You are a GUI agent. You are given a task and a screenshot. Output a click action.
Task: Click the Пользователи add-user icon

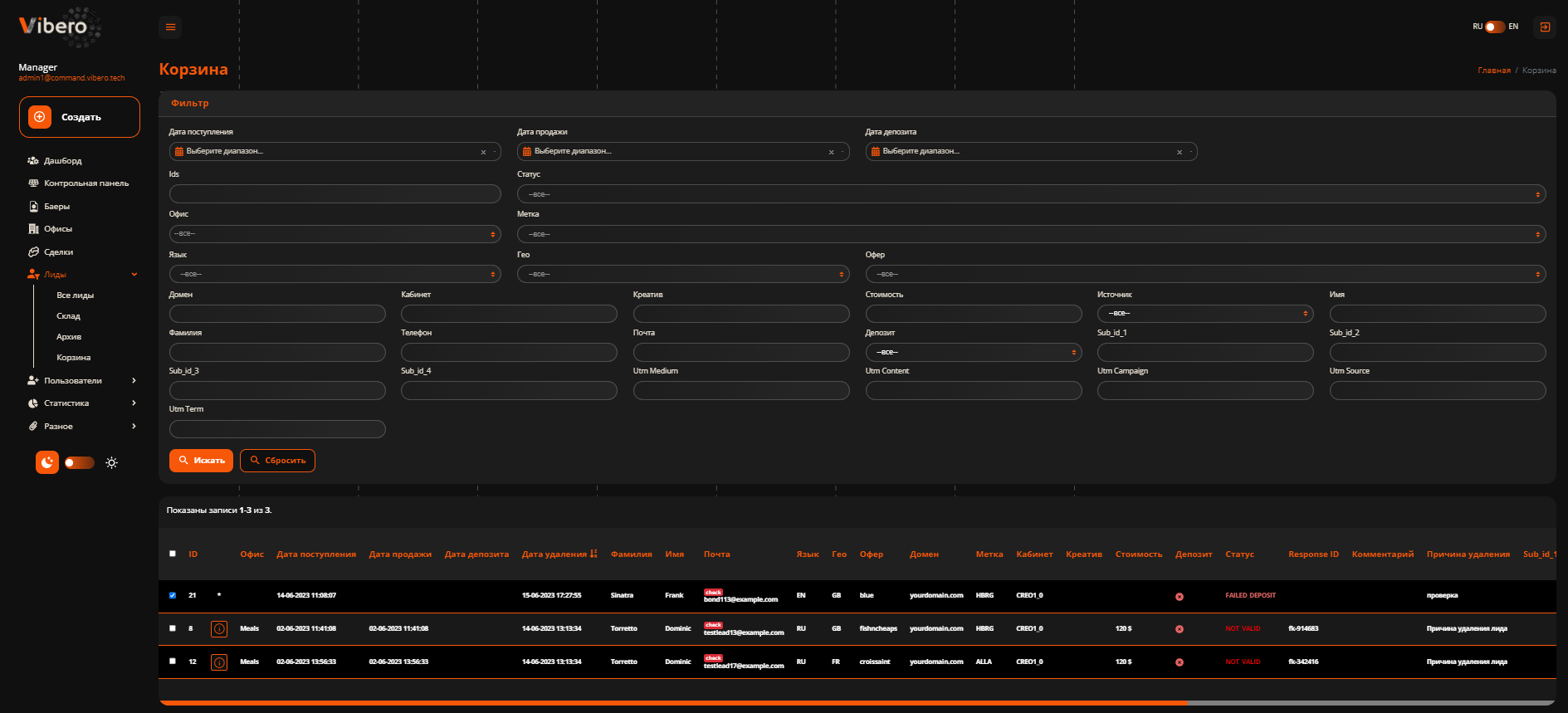click(x=33, y=381)
